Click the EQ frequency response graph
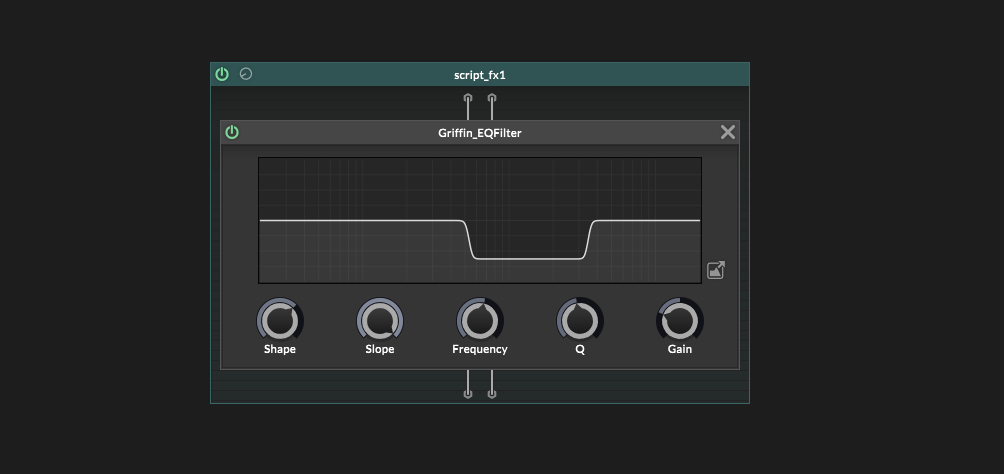This screenshot has width=1004, height=474. (480, 220)
